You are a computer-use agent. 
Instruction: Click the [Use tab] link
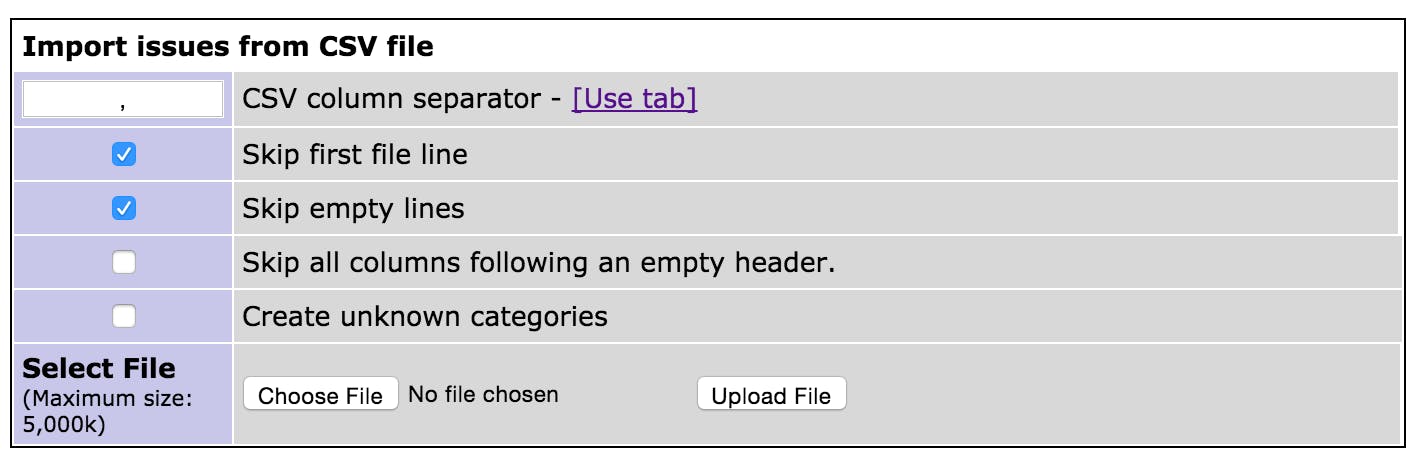coord(634,100)
